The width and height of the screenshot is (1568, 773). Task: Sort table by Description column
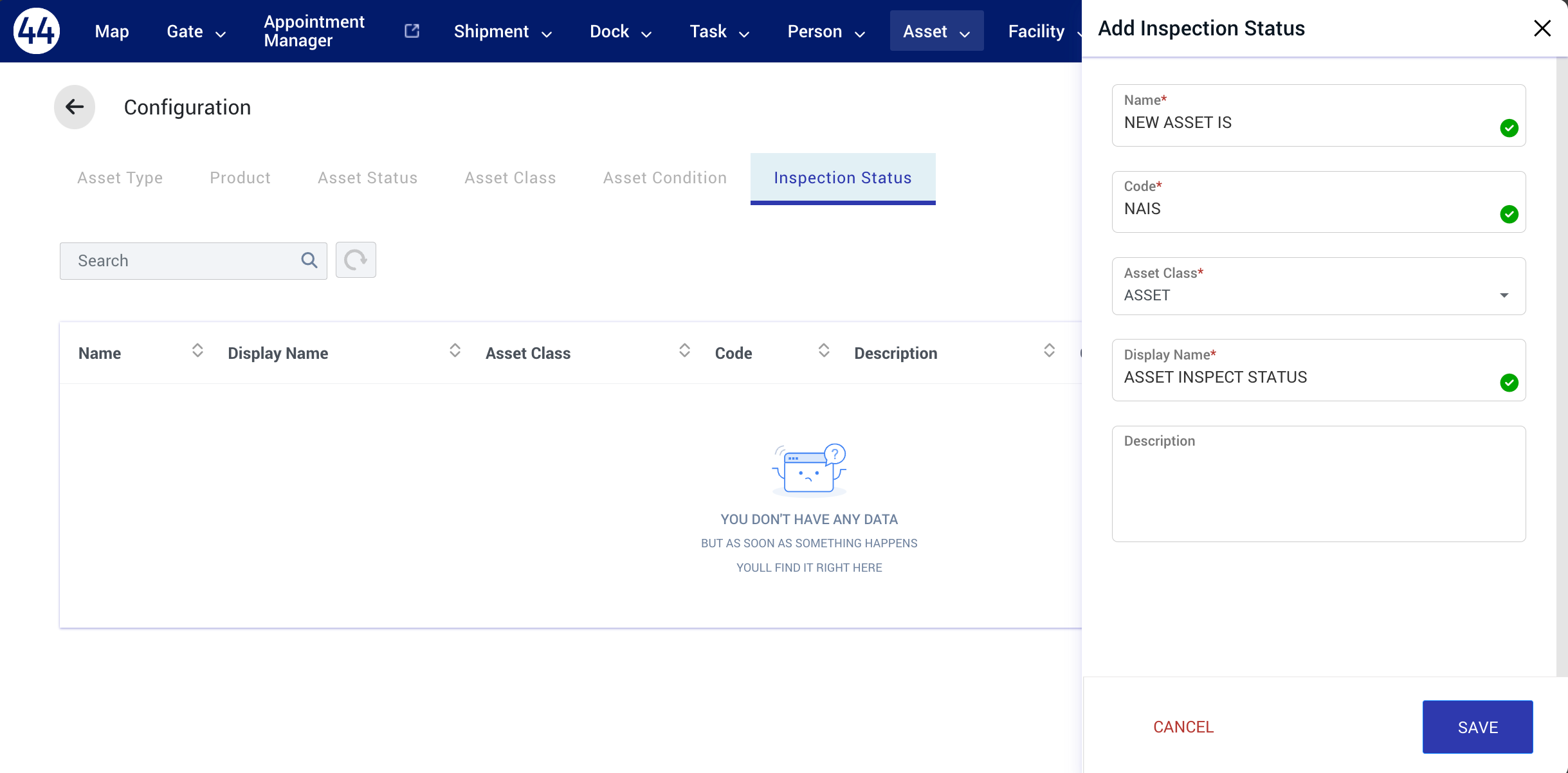pyautogui.click(x=1049, y=350)
